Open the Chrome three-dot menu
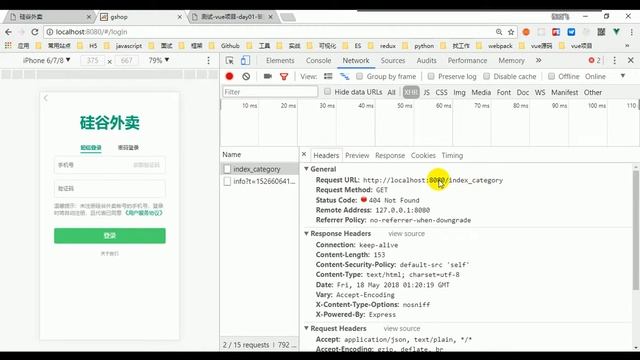 click(631, 32)
